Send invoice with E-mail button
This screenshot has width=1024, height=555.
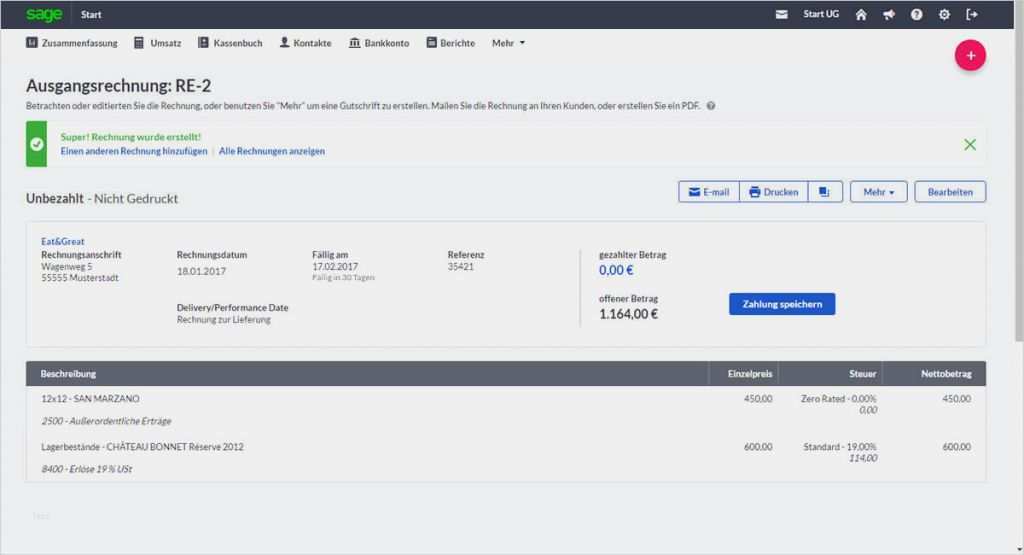pyautogui.click(x=708, y=192)
